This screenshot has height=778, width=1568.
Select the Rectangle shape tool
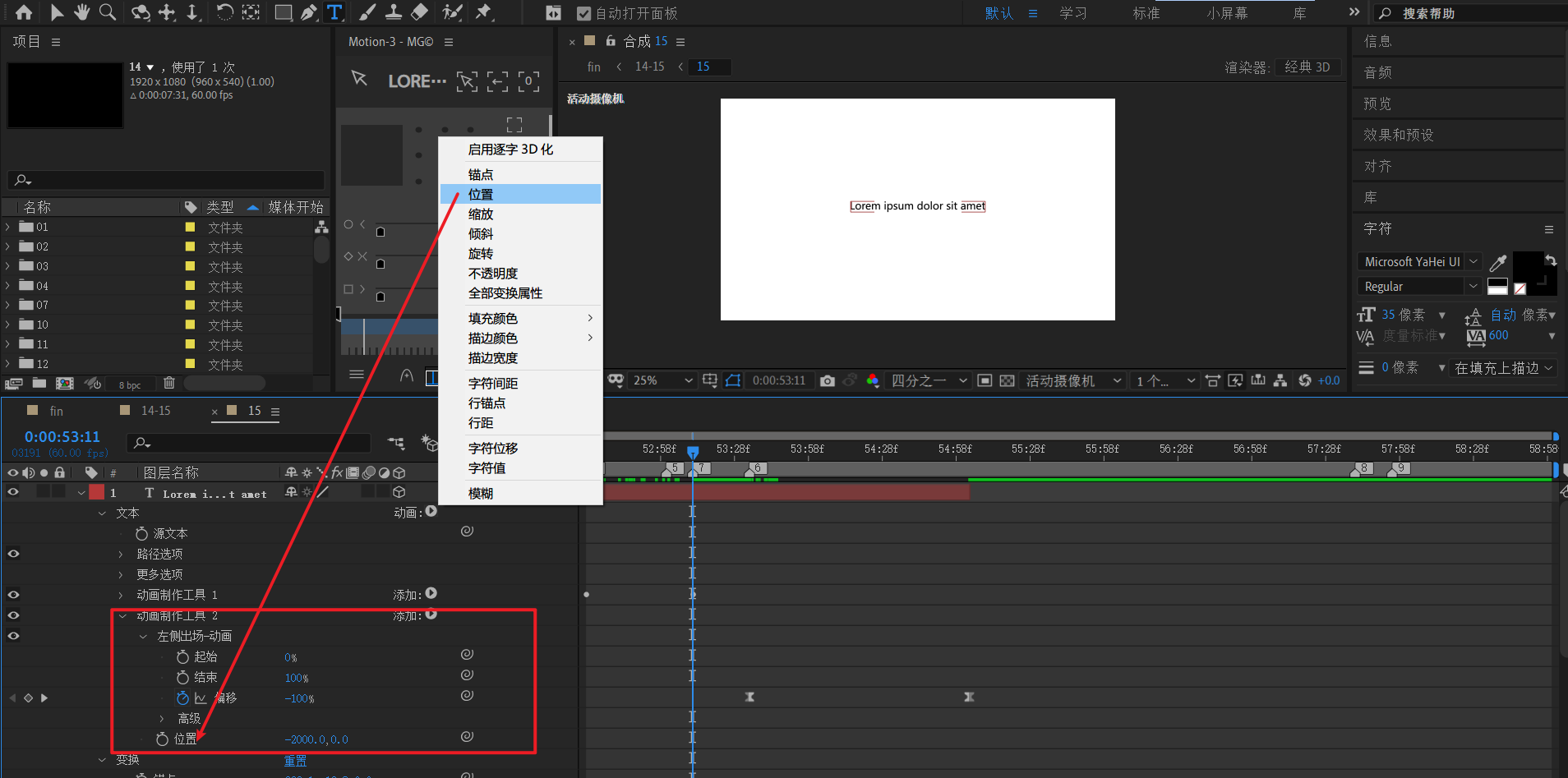tap(284, 12)
